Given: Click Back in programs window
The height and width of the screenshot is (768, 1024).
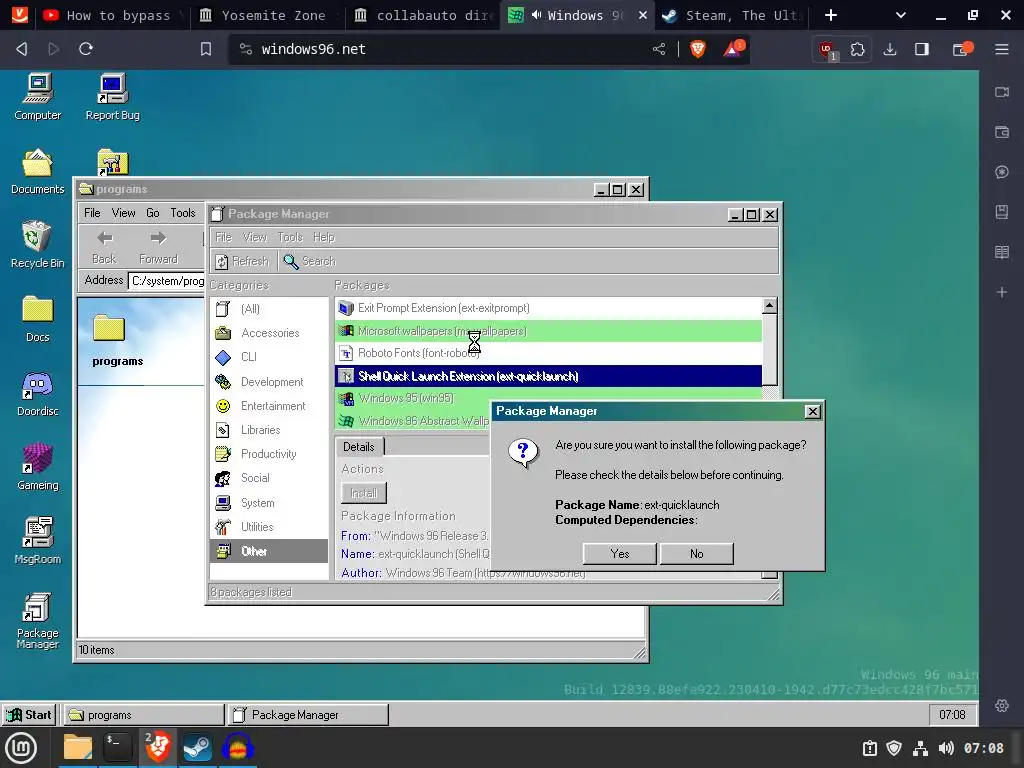Looking at the screenshot, I should [x=104, y=247].
